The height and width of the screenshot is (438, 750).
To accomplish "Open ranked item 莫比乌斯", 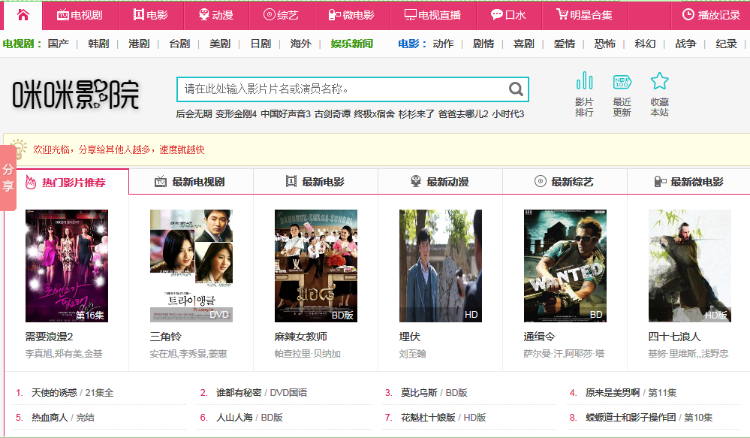I will click(x=419, y=393).
